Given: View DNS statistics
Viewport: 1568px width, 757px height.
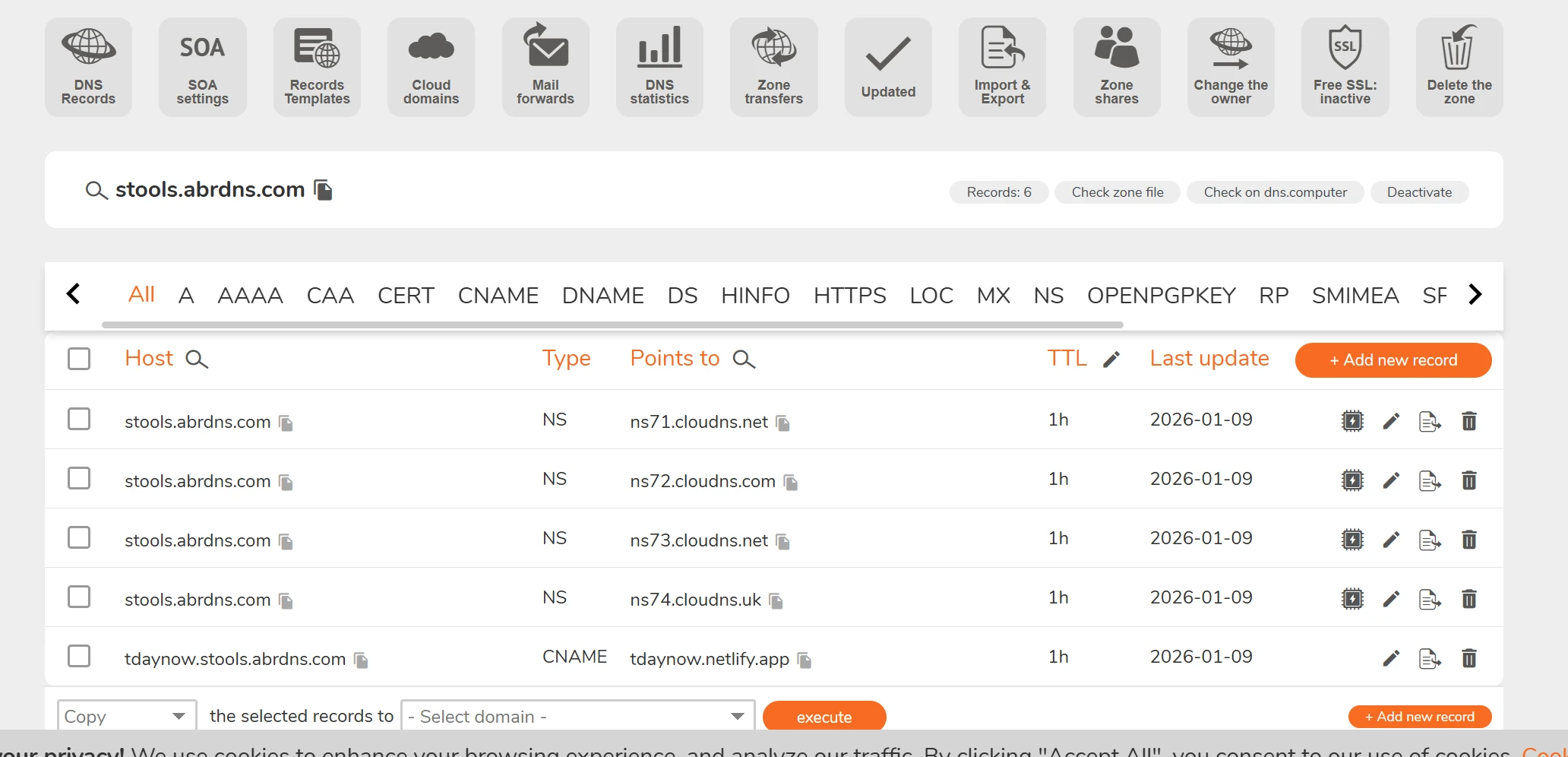Looking at the screenshot, I should pyautogui.click(x=659, y=67).
